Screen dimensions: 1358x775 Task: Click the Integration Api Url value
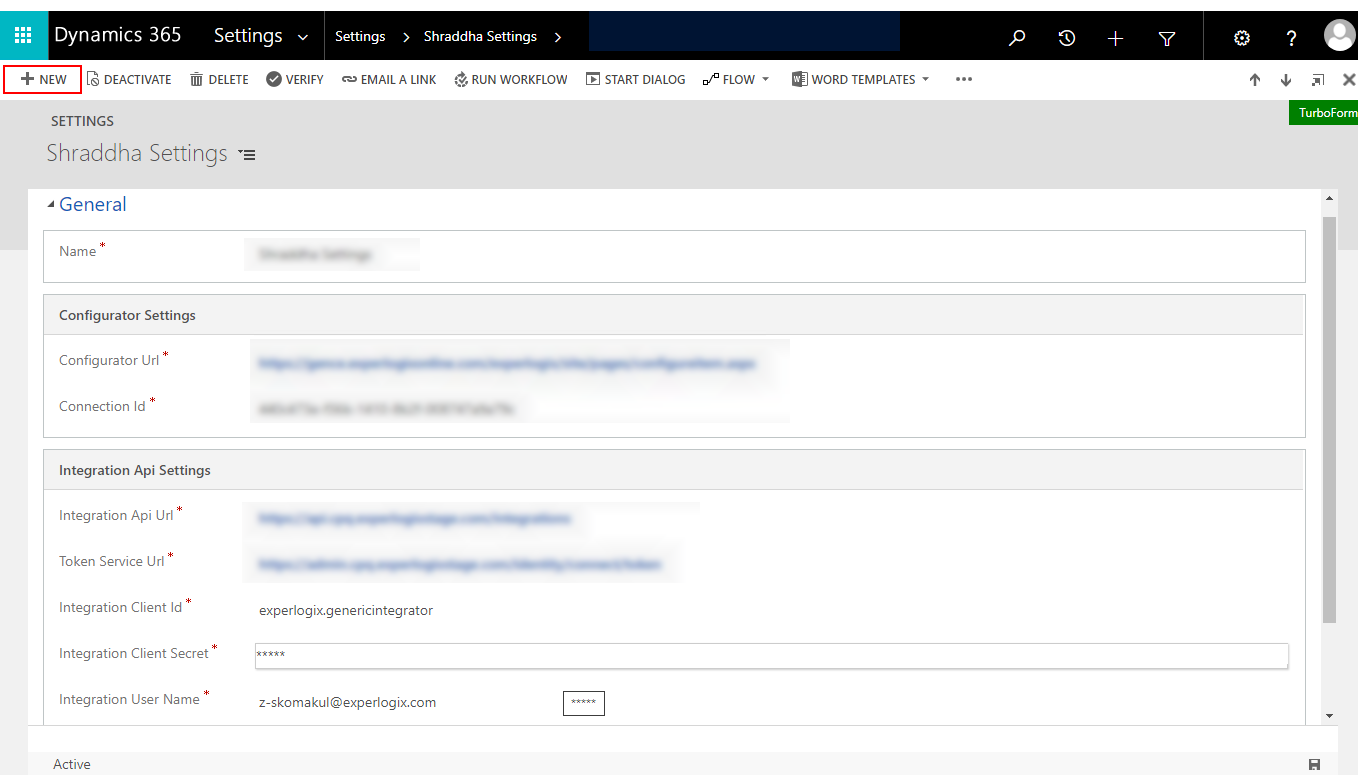pyautogui.click(x=415, y=518)
